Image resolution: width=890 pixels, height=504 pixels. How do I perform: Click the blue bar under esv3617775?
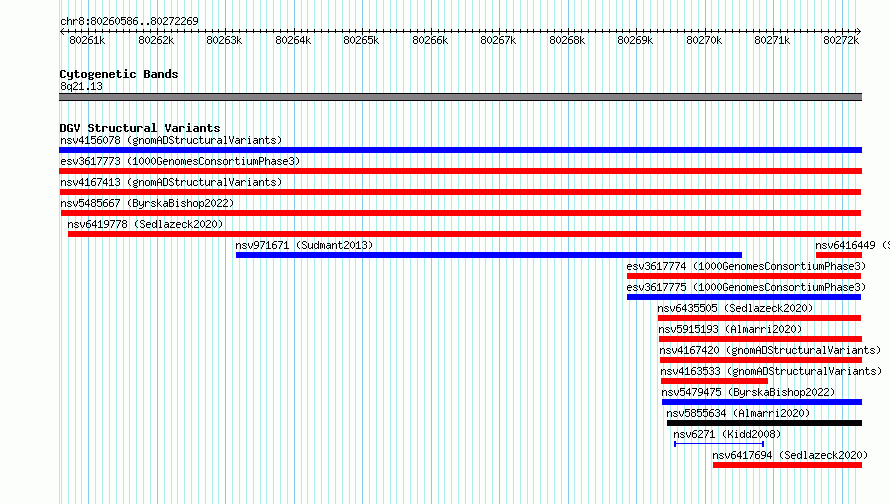pos(744,297)
